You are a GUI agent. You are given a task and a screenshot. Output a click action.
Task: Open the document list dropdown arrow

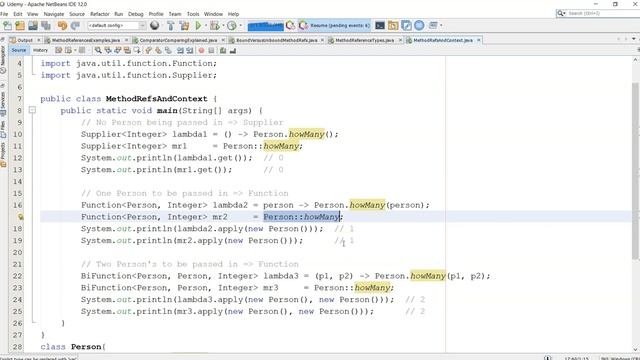(633, 39)
